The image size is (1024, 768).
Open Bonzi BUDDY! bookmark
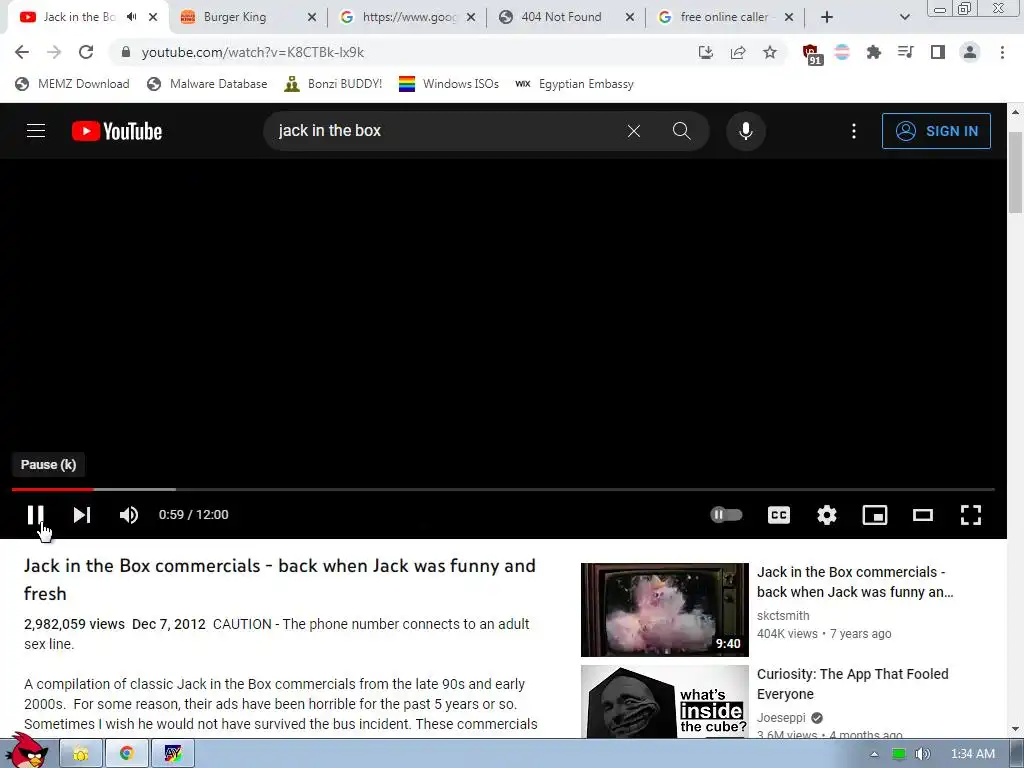click(333, 84)
